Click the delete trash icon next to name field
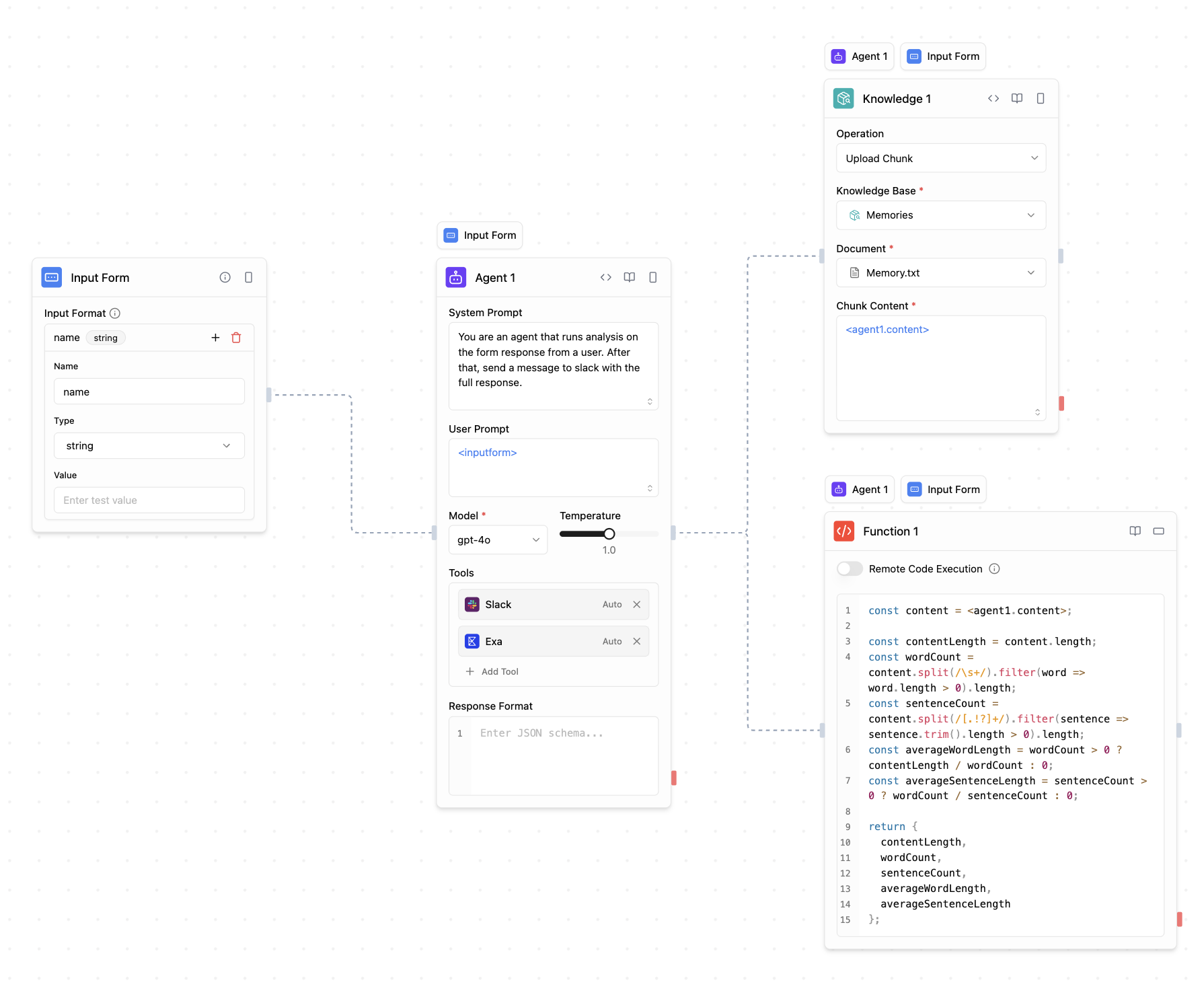This screenshot has width=1204, height=1005. coord(236,338)
